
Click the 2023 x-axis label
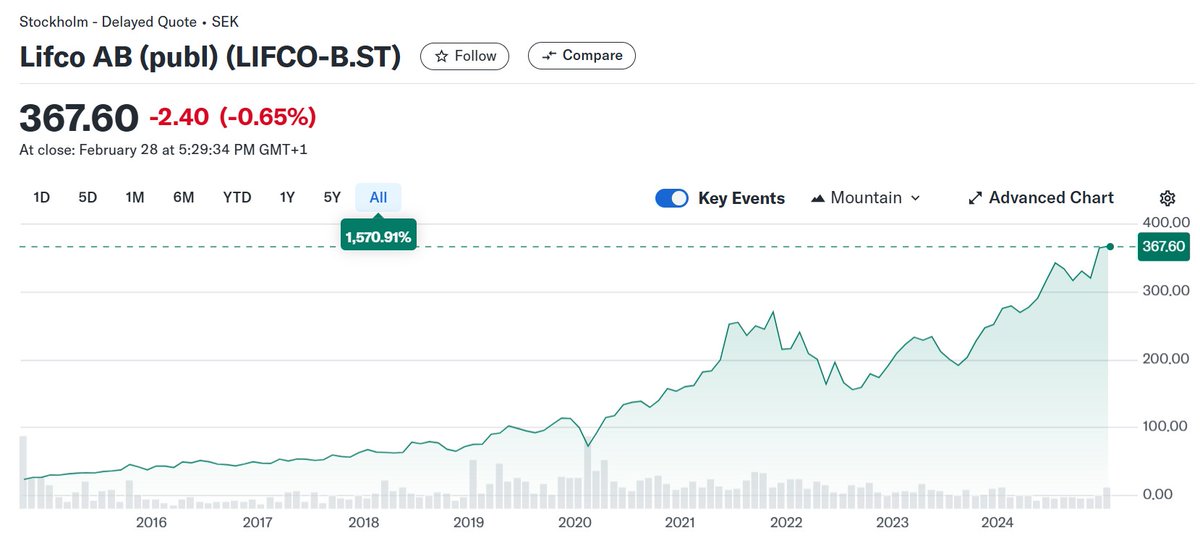pos(892,522)
